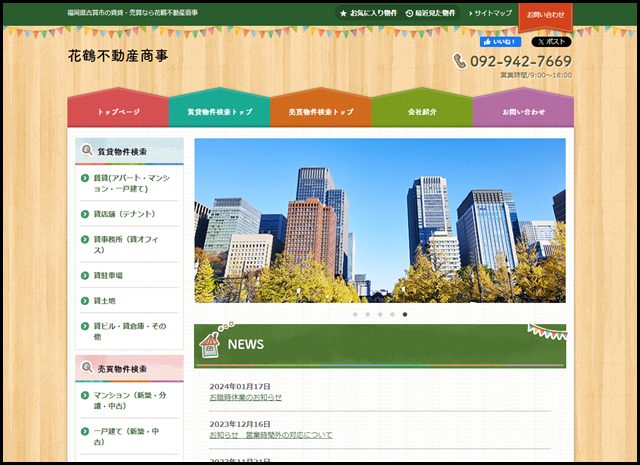The width and height of the screenshot is (640, 465).
Task: Click the Facebook いいね! button
Action: (x=500, y=42)
